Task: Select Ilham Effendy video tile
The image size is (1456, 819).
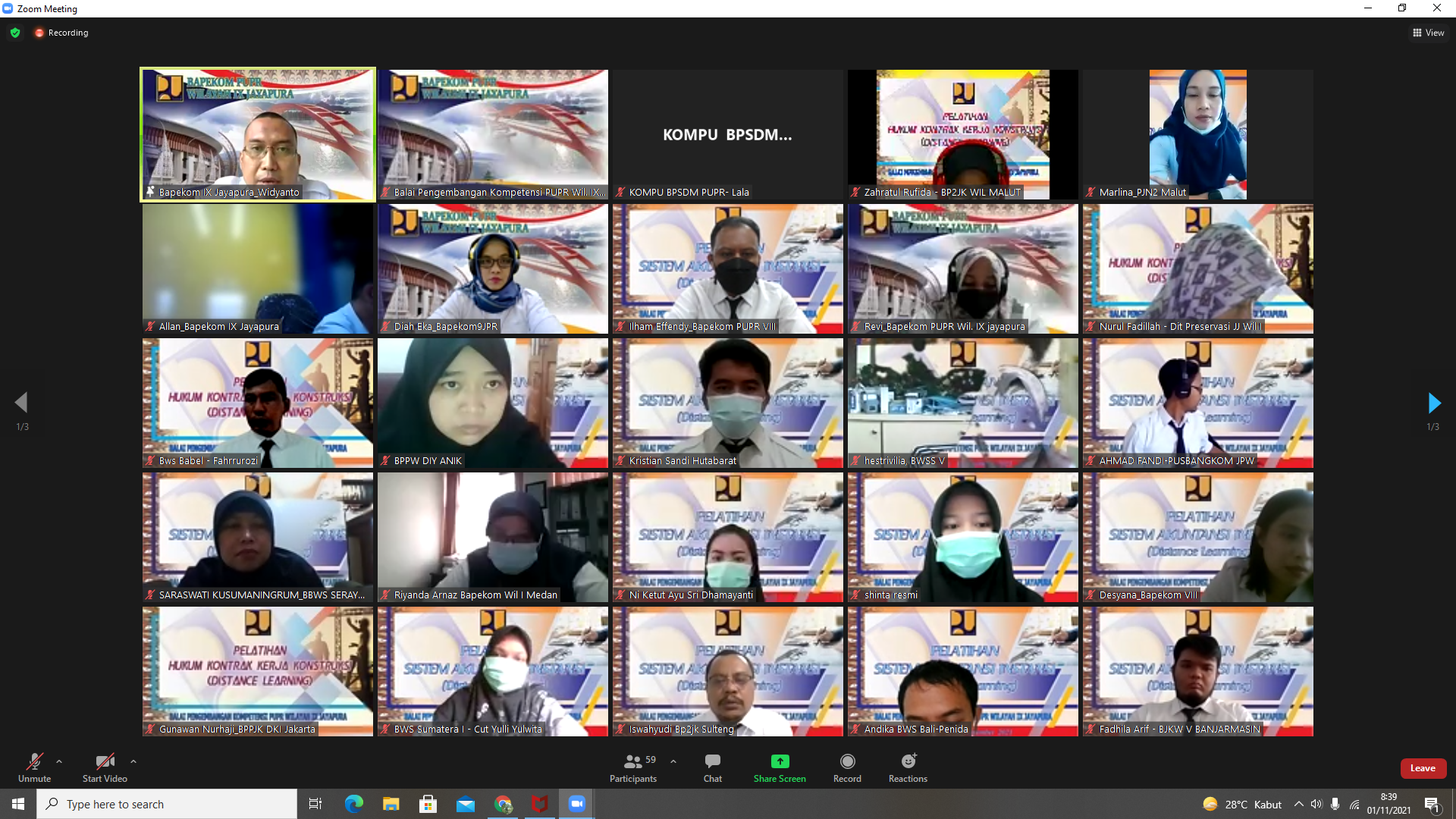Action: click(728, 268)
